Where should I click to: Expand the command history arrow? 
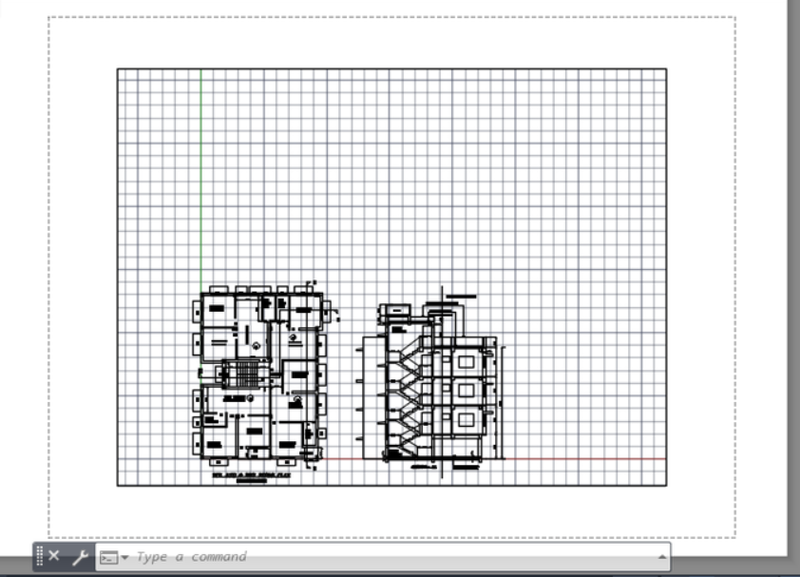click(662, 557)
